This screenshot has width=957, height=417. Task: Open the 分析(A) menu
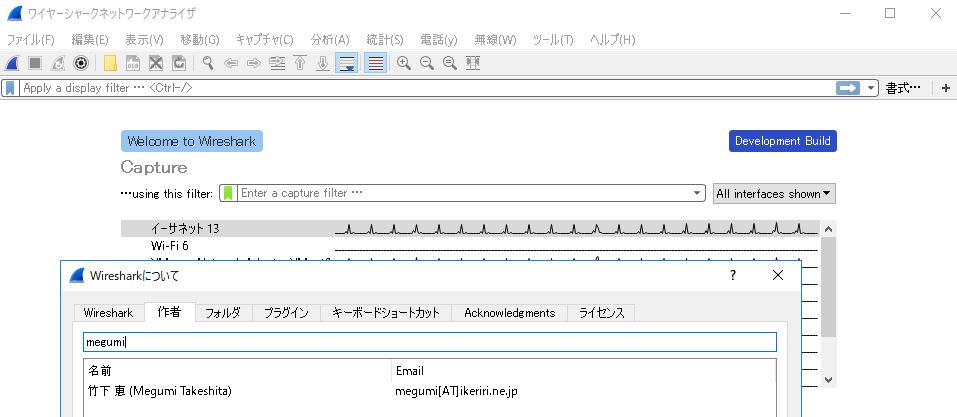(x=330, y=40)
